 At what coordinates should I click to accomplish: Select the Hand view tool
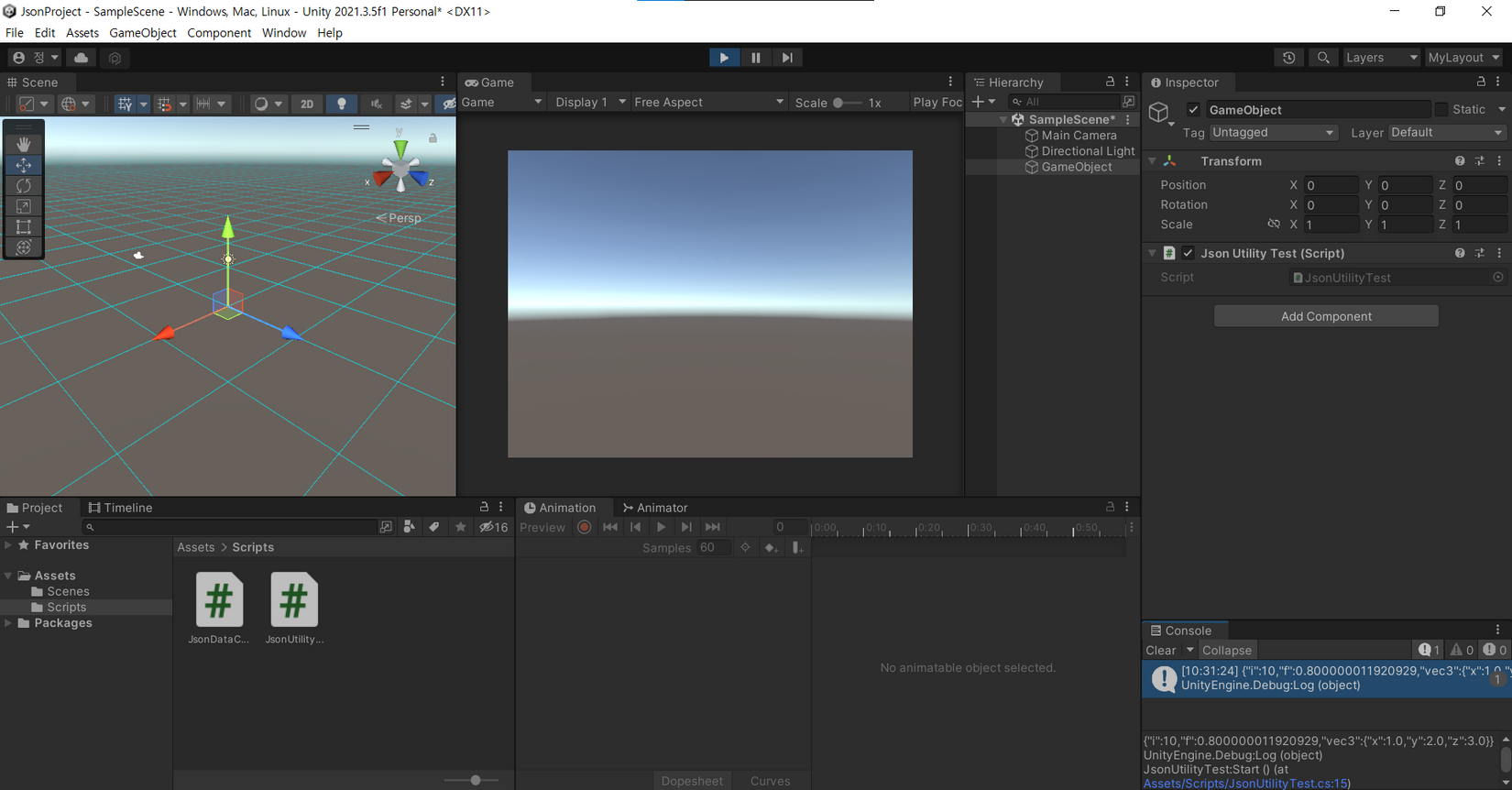(24, 144)
